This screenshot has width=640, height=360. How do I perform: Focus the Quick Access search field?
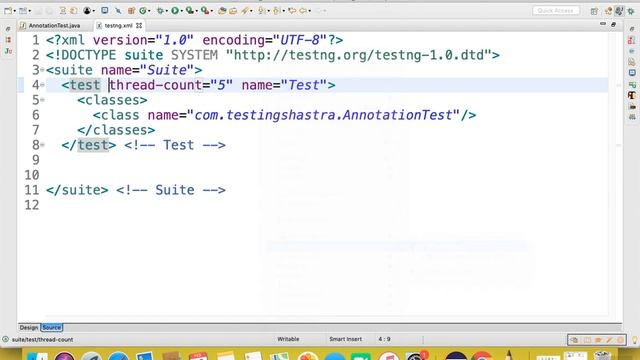pos(556,11)
